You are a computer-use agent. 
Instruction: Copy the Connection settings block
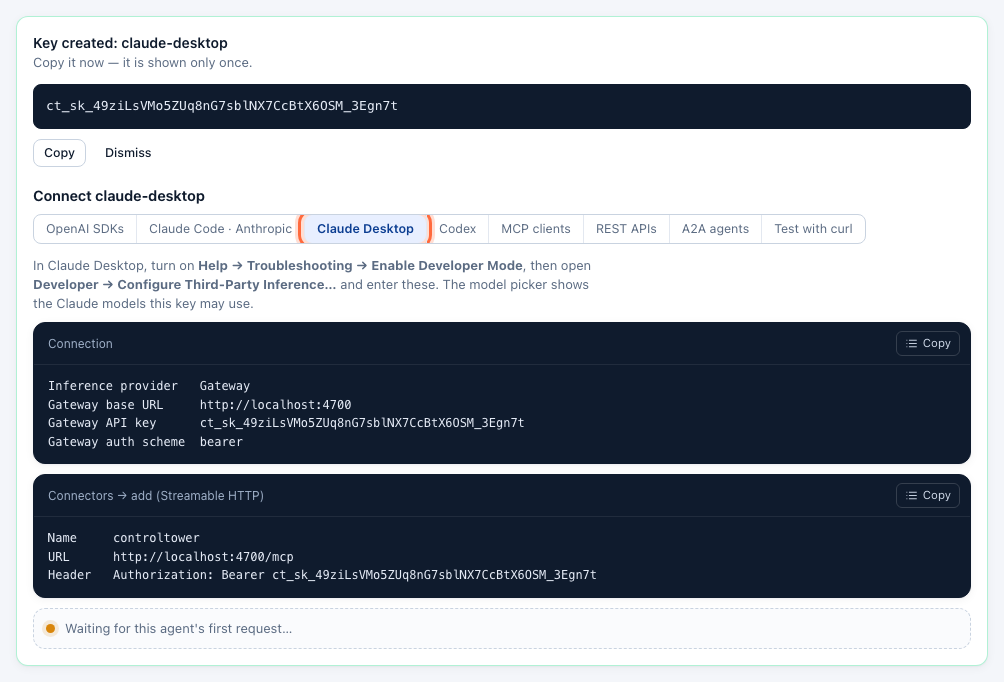click(x=928, y=343)
